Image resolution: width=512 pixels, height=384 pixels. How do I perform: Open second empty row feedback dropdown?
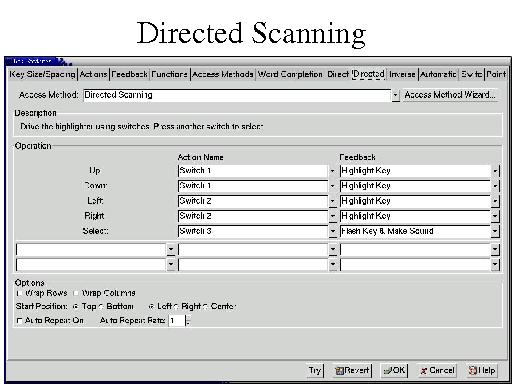click(x=495, y=265)
